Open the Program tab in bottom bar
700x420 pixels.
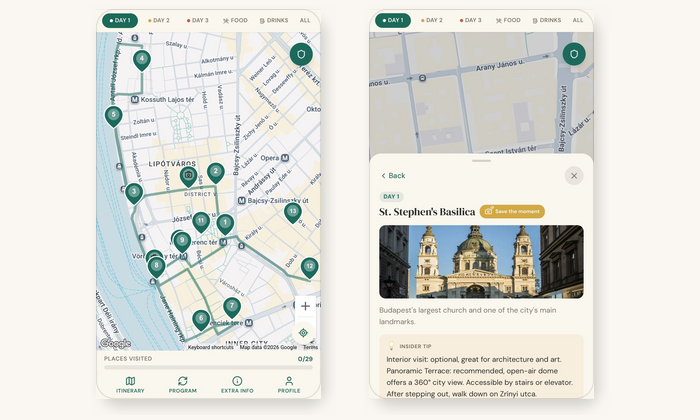[x=183, y=384]
